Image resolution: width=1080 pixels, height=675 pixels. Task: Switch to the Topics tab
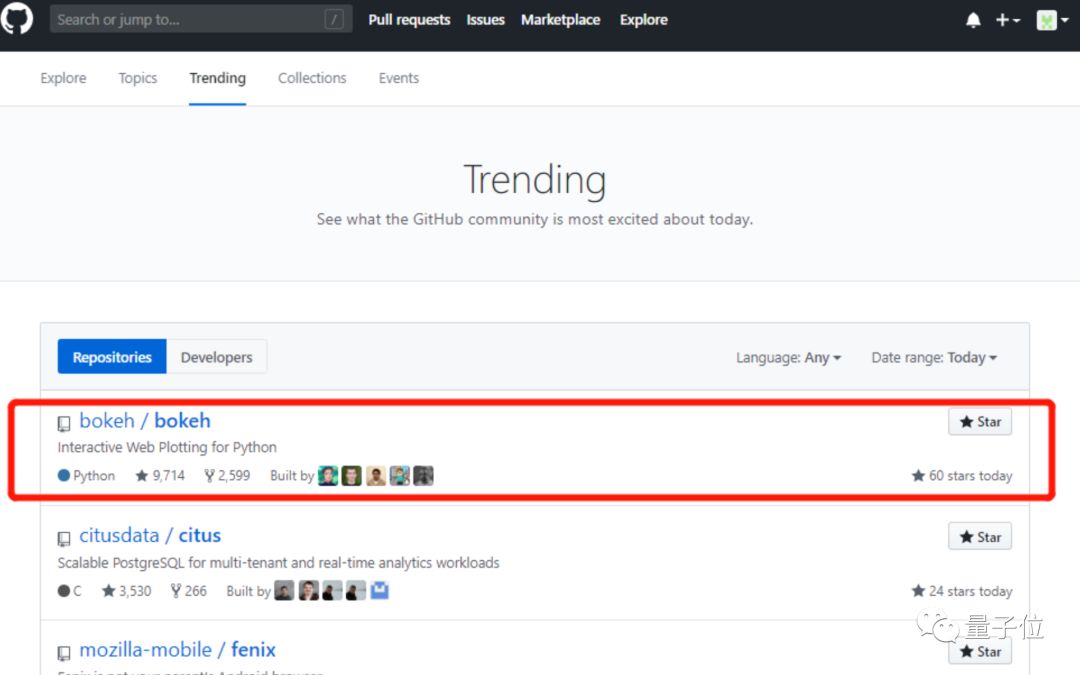(138, 78)
